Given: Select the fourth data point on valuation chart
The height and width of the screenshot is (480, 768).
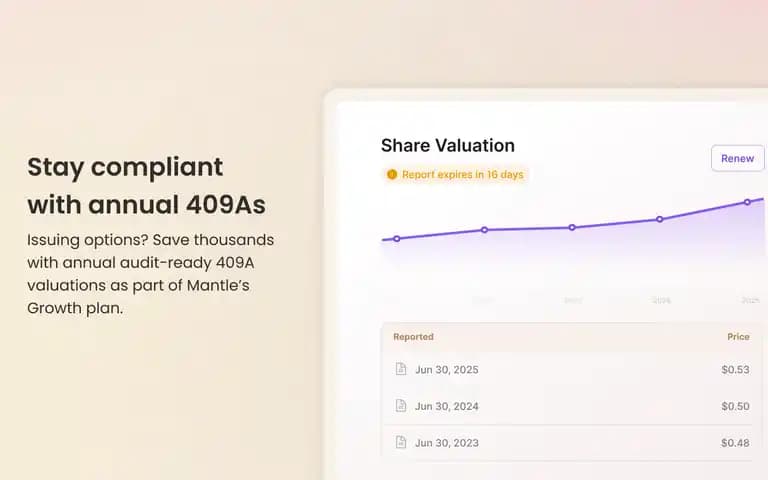Looking at the screenshot, I should pyautogui.click(x=660, y=219).
